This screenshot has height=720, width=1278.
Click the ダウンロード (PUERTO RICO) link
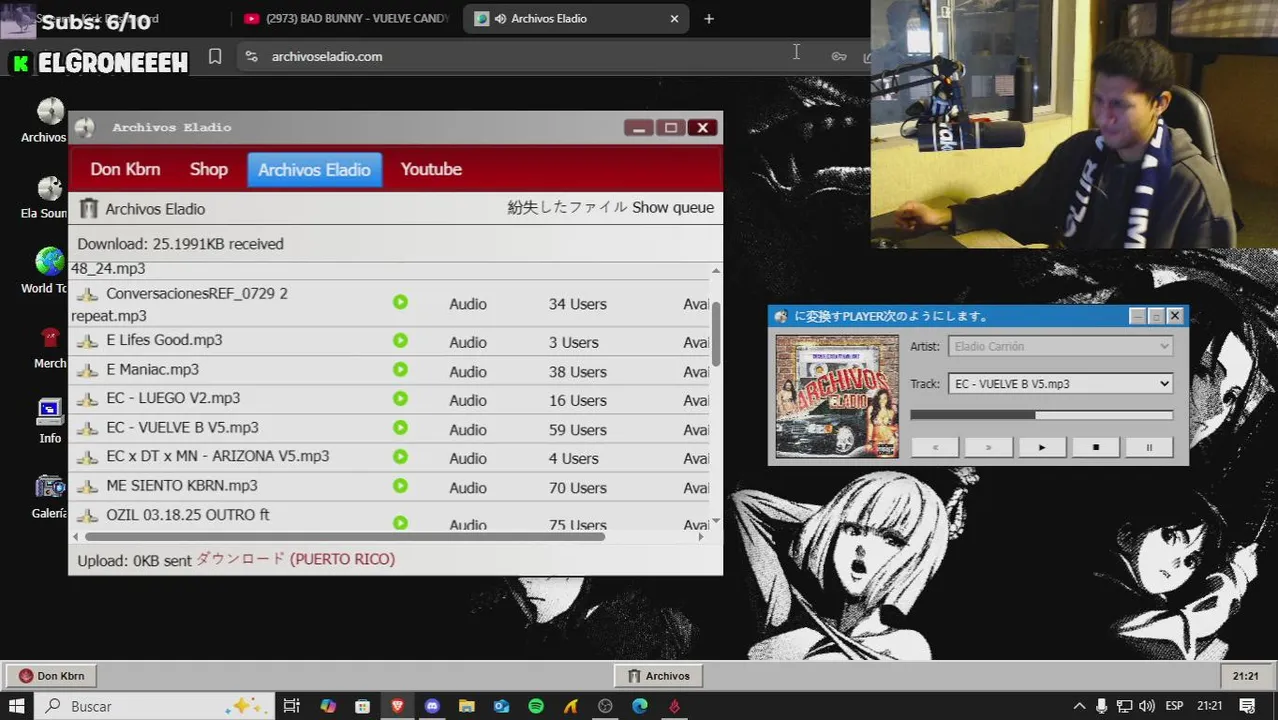tap(295, 559)
